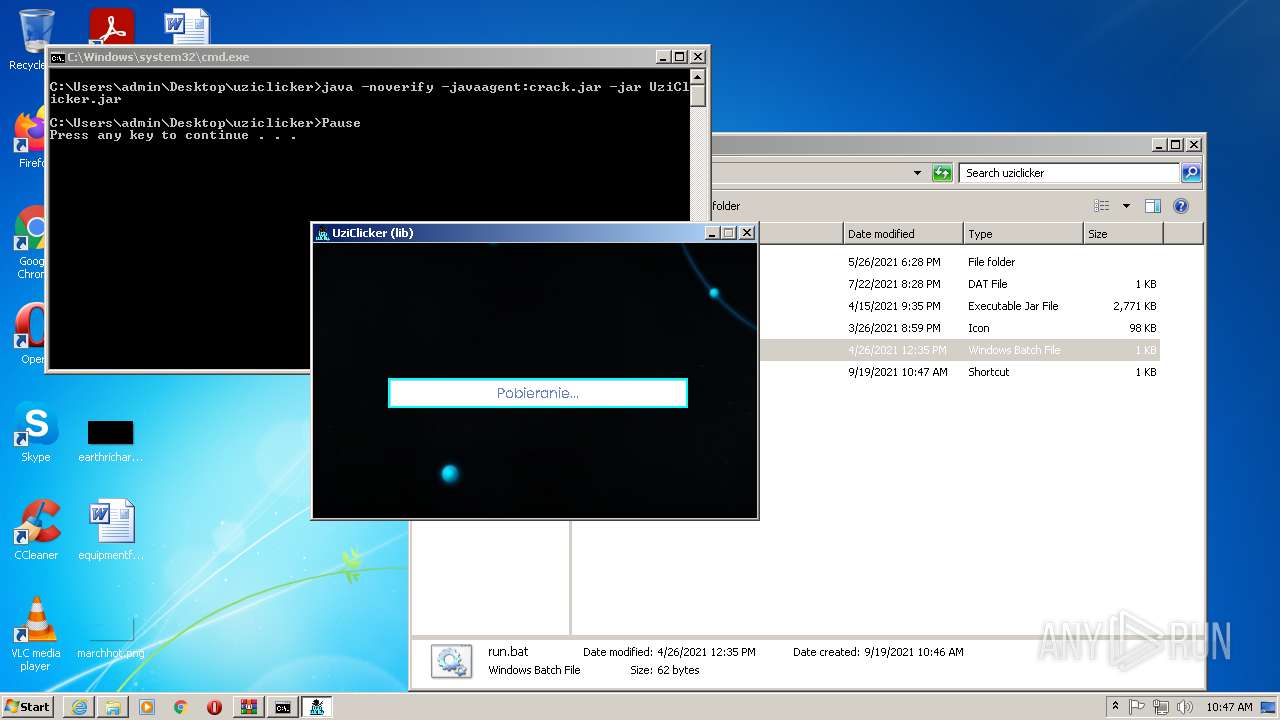Click run.bat icon in details pane
Viewport: 1280px width, 720px height.
pos(451,661)
